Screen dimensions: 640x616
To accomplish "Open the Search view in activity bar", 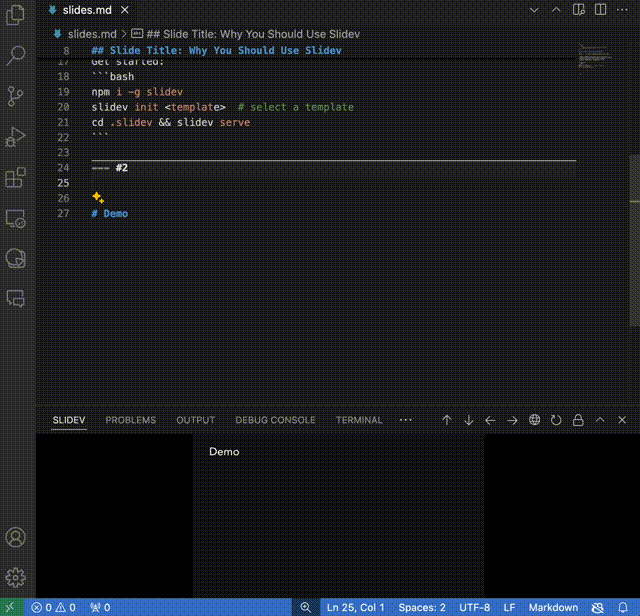I will pos(16,55).
